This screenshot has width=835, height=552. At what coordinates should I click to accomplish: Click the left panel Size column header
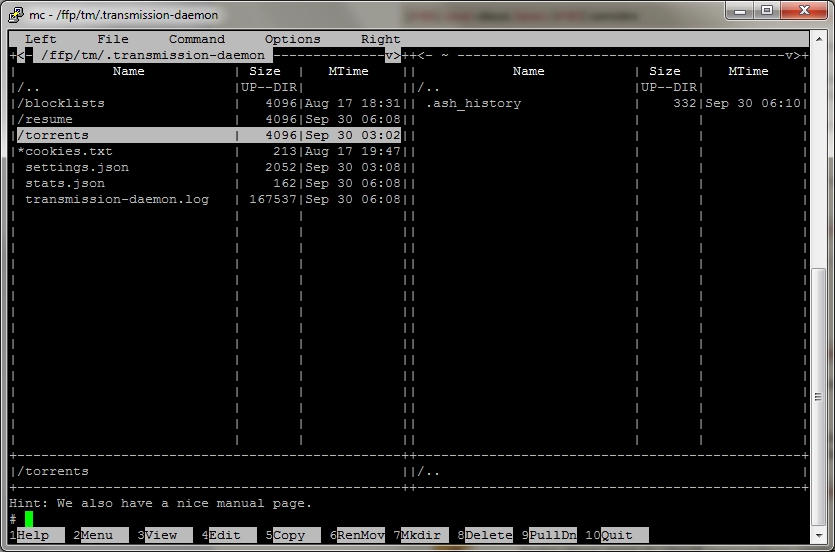point(265,71)
